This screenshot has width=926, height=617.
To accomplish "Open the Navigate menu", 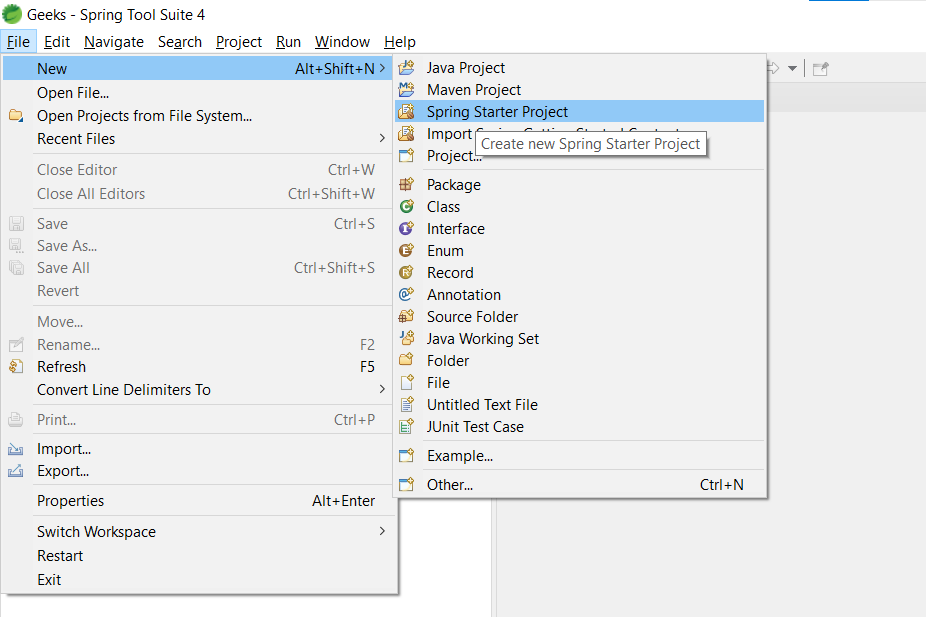I will [x=114, y=42].
